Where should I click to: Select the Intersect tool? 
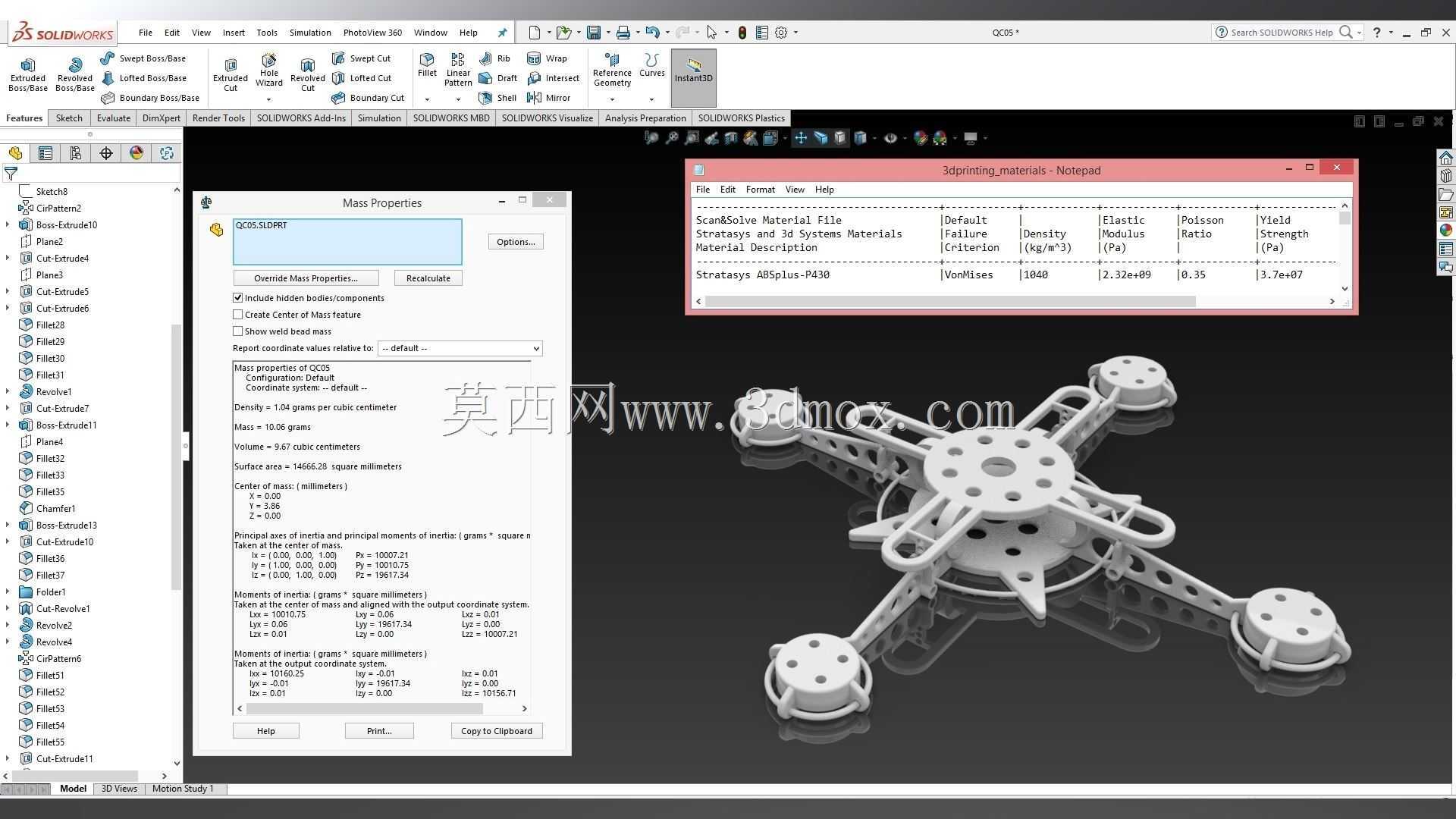(553, 78)
